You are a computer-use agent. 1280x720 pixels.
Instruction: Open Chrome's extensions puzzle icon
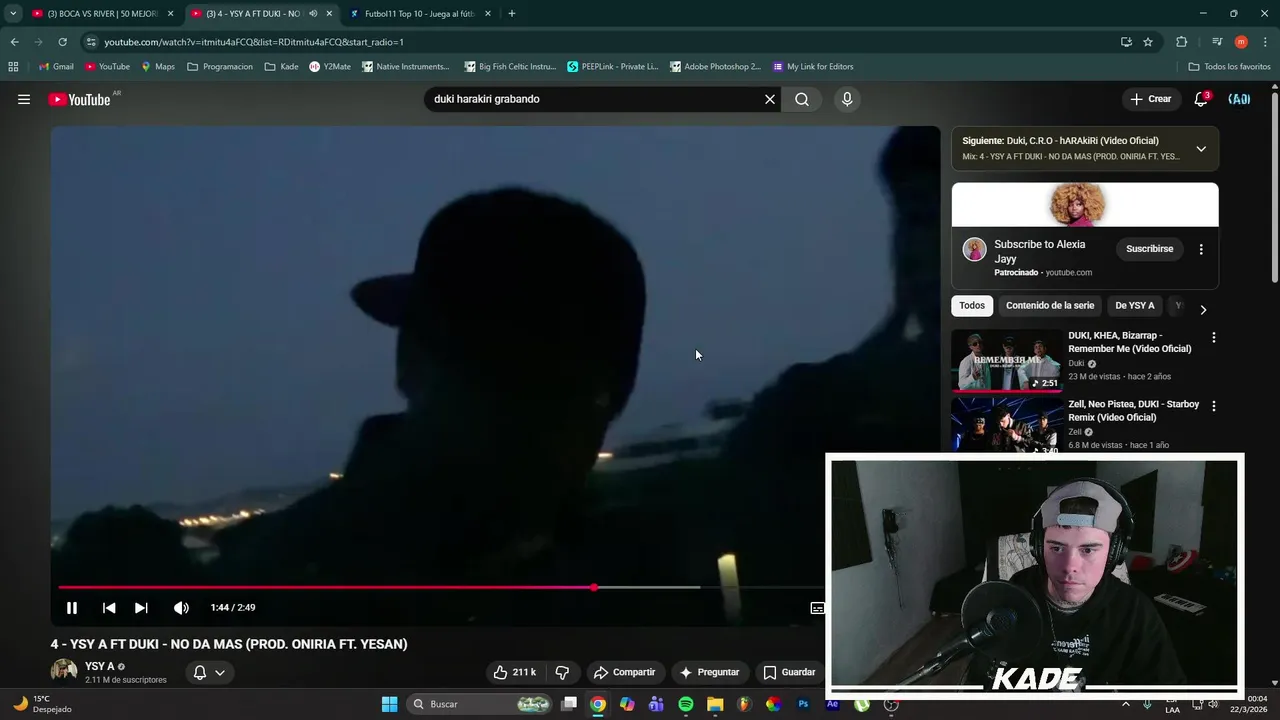coord(1181,42)
